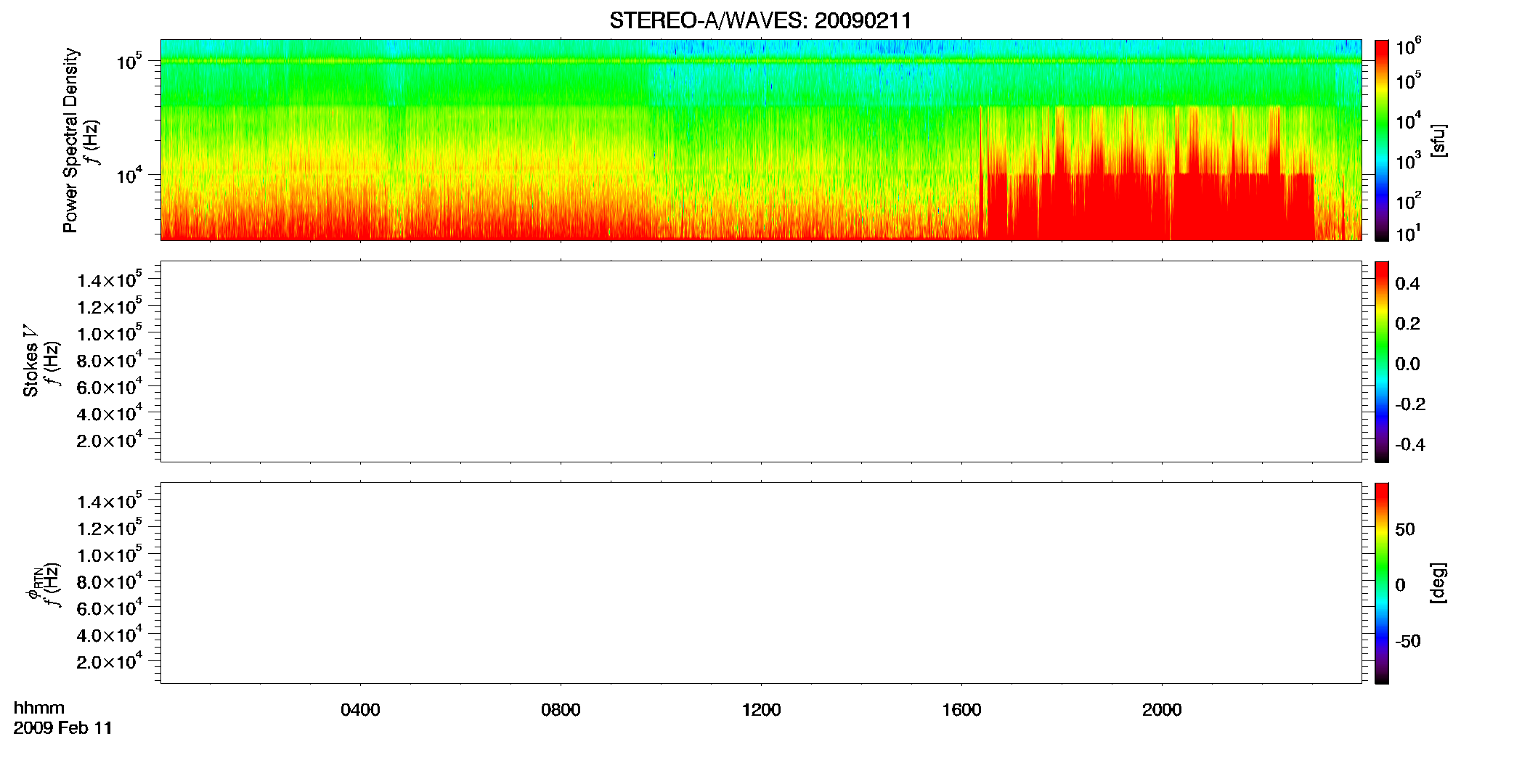Click the 2000 time tick label
The image size is (1522, 784).
tap(1162, 710)
